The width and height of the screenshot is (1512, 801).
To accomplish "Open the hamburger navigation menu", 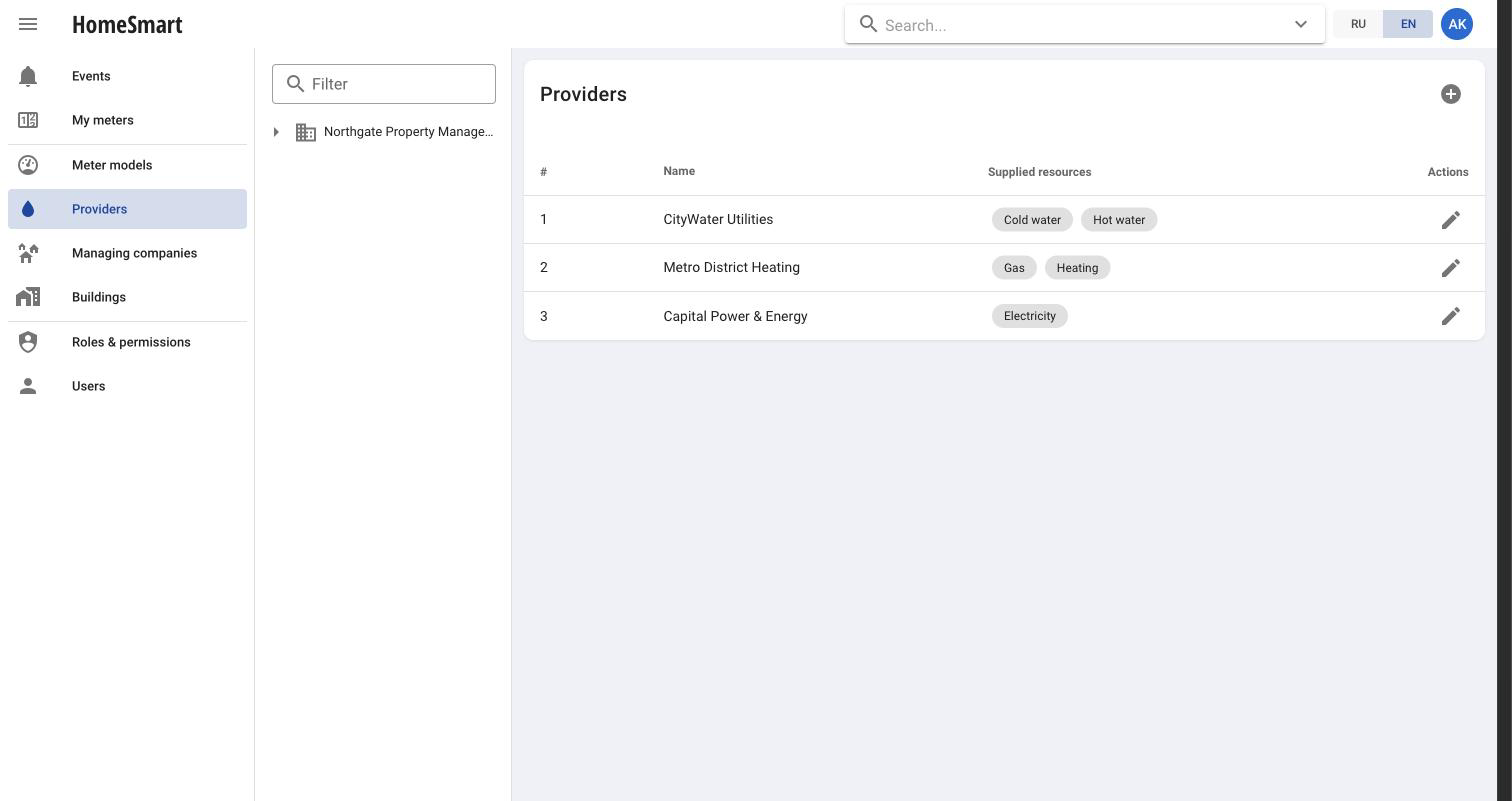I will (x=28, y=24).
